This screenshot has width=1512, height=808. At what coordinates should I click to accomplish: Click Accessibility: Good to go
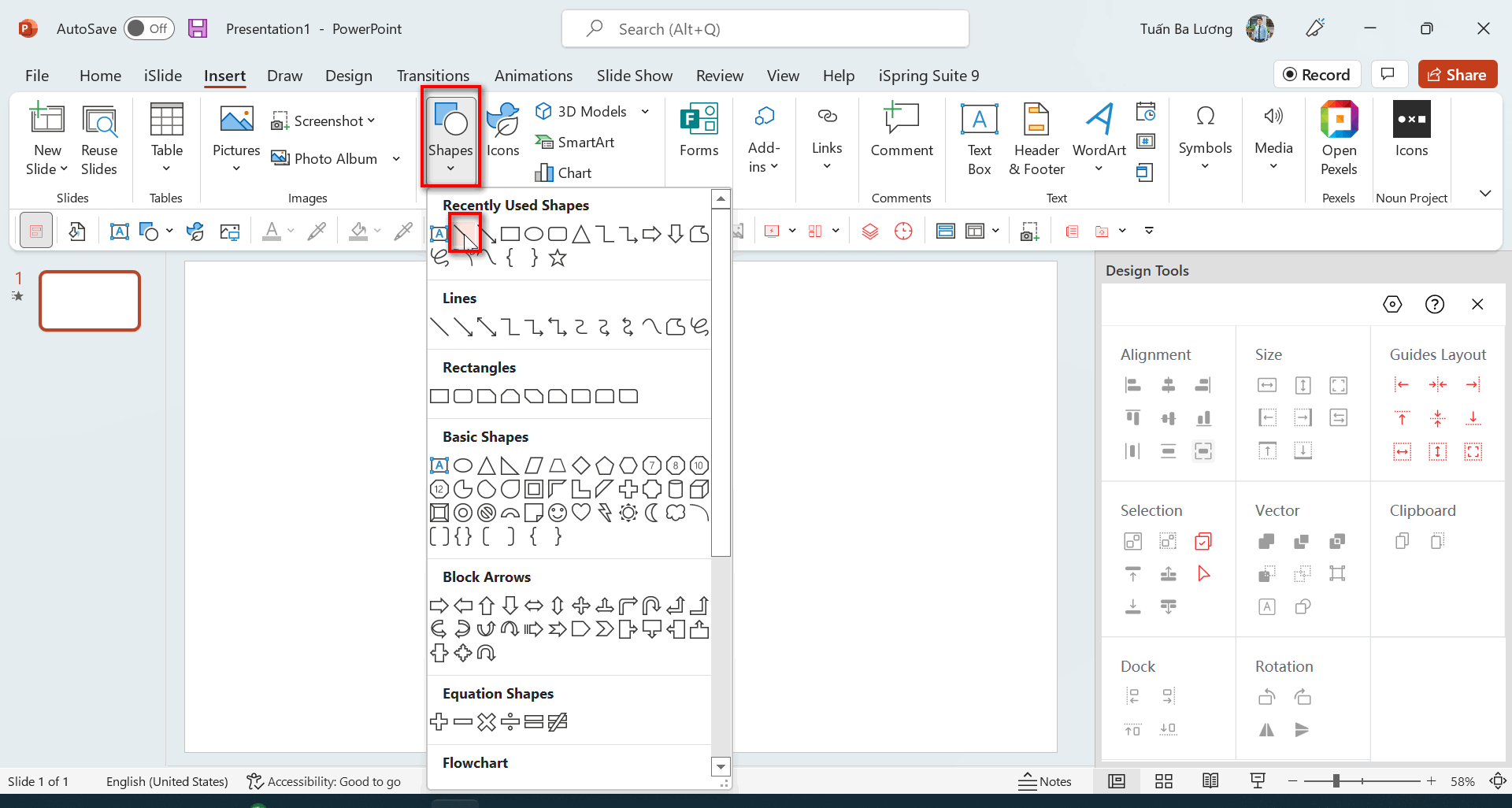coord(324,781)
